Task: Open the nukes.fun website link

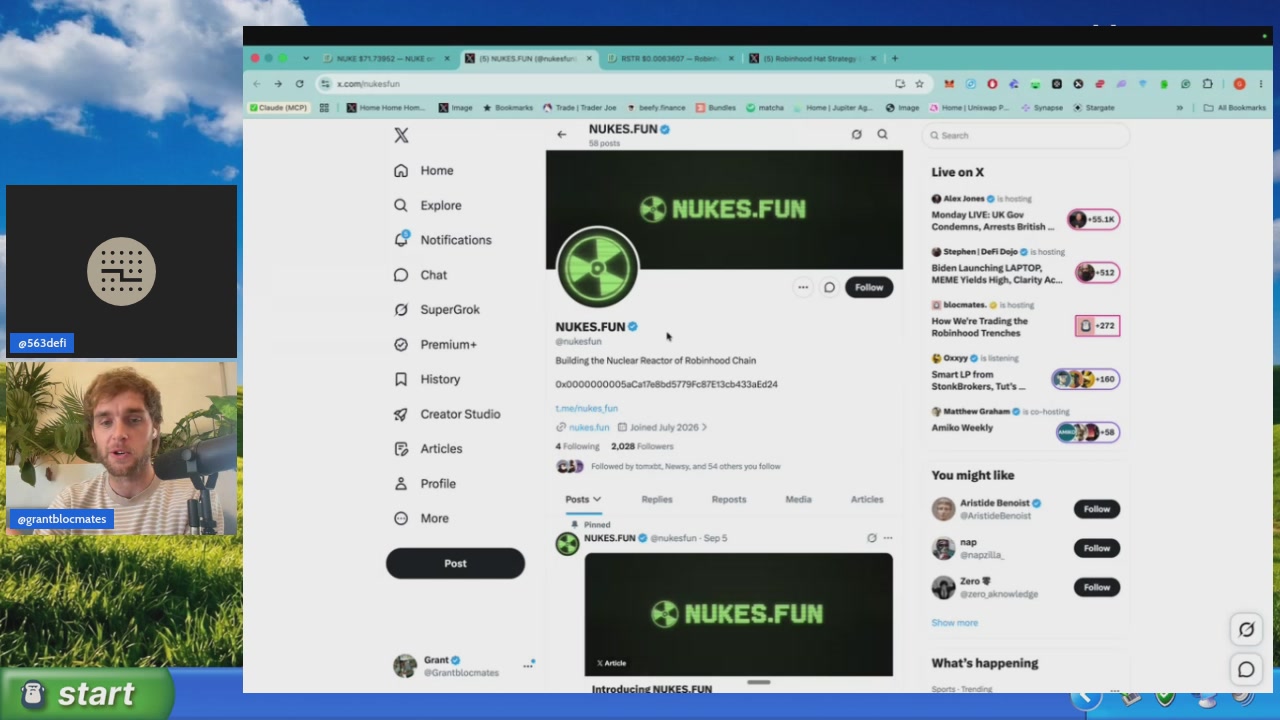Action: click(x=589, y=427)
